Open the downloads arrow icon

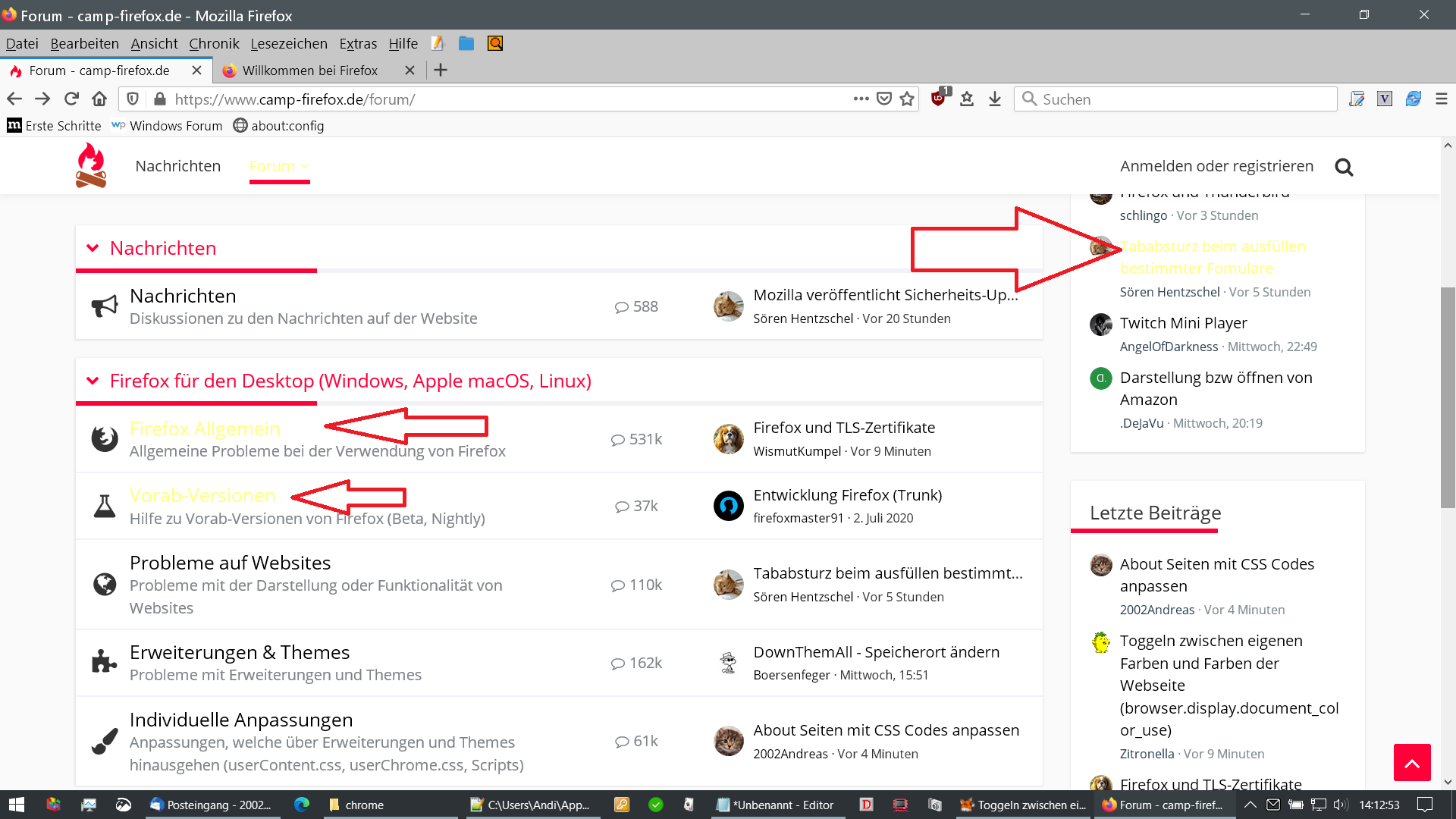tap(995, 99)
